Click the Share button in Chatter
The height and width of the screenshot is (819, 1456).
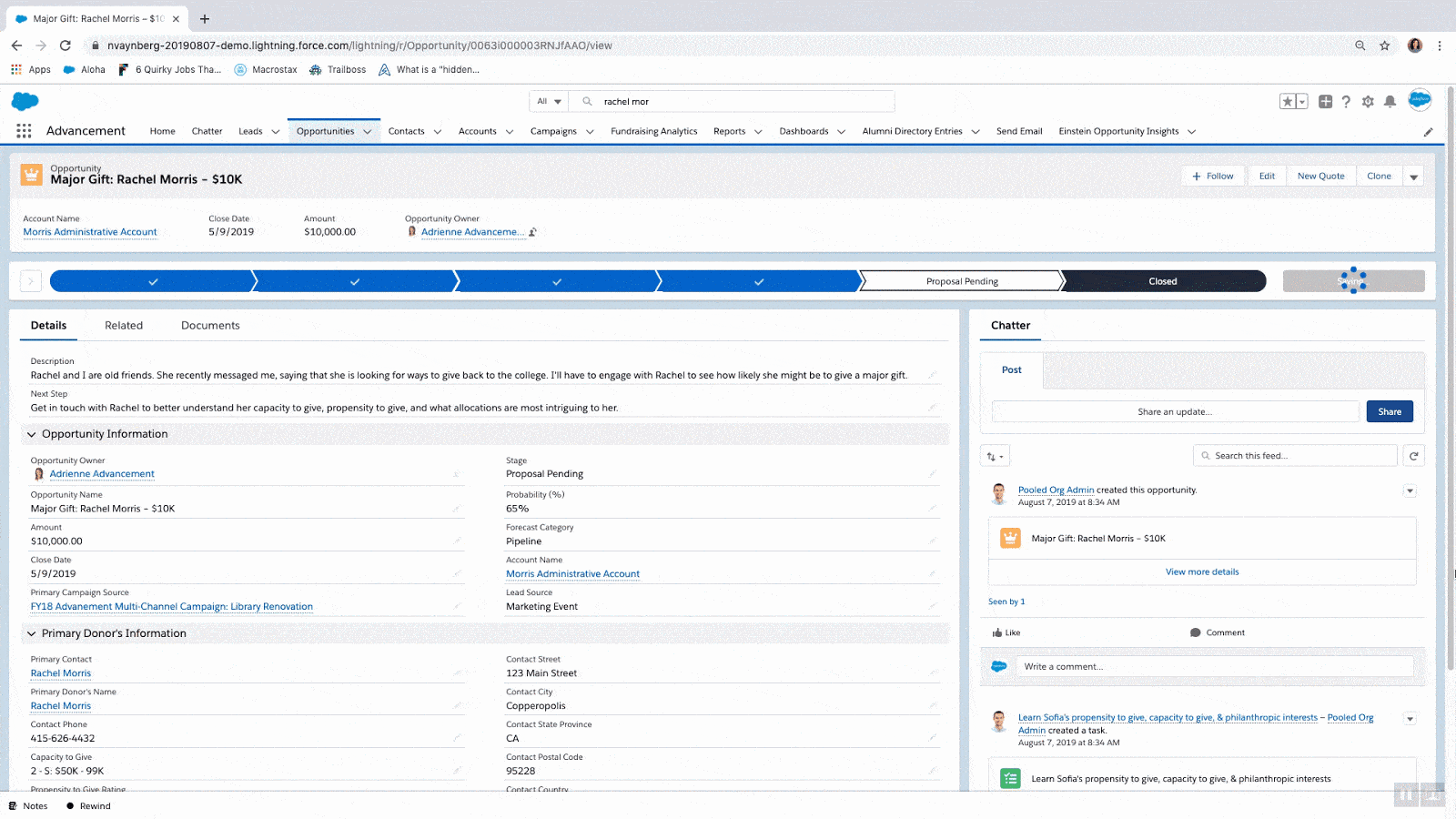[x=1390, y=411]
